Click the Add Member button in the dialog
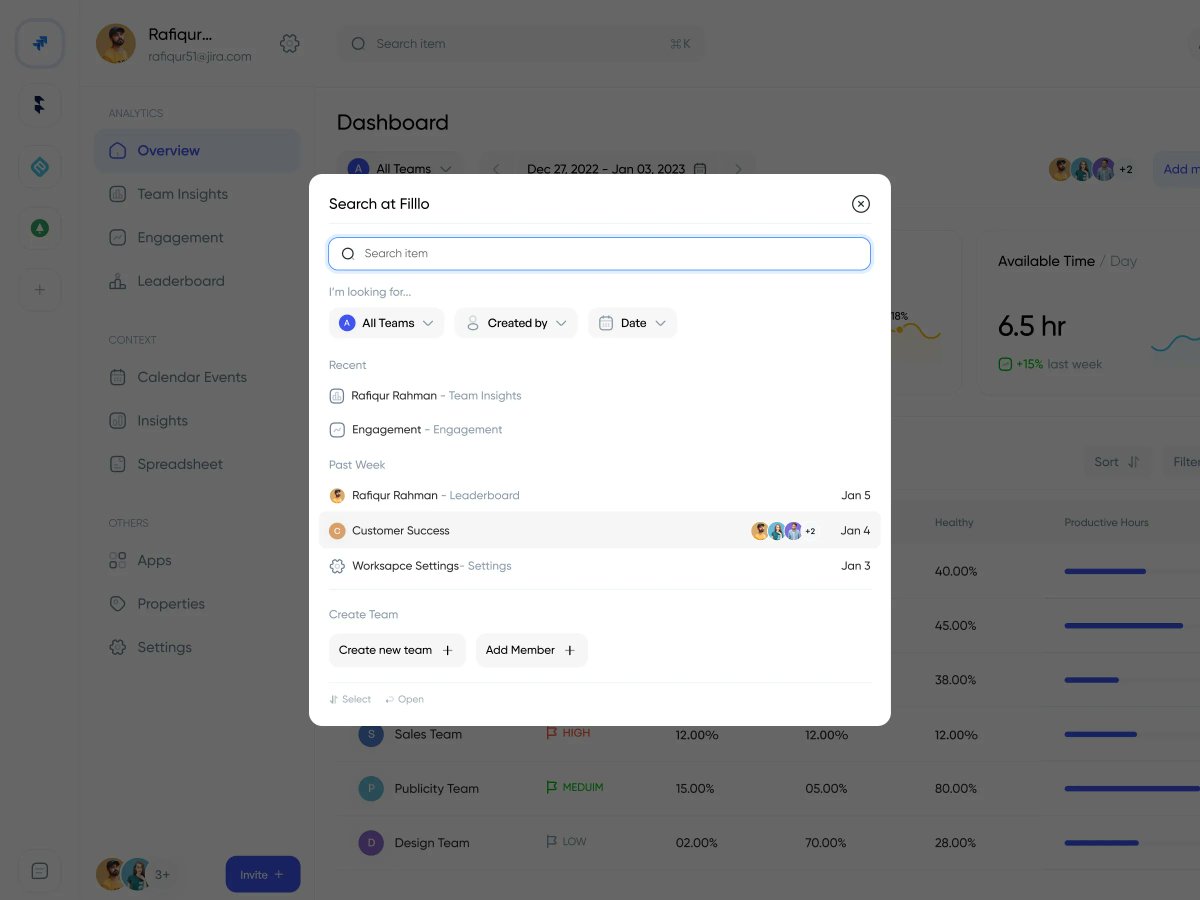This screenshot has height=900, width=1200. point(531,650)
